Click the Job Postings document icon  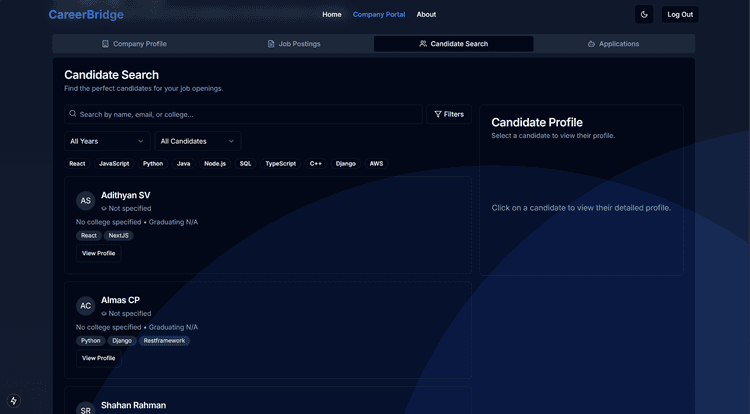point(271,44)
